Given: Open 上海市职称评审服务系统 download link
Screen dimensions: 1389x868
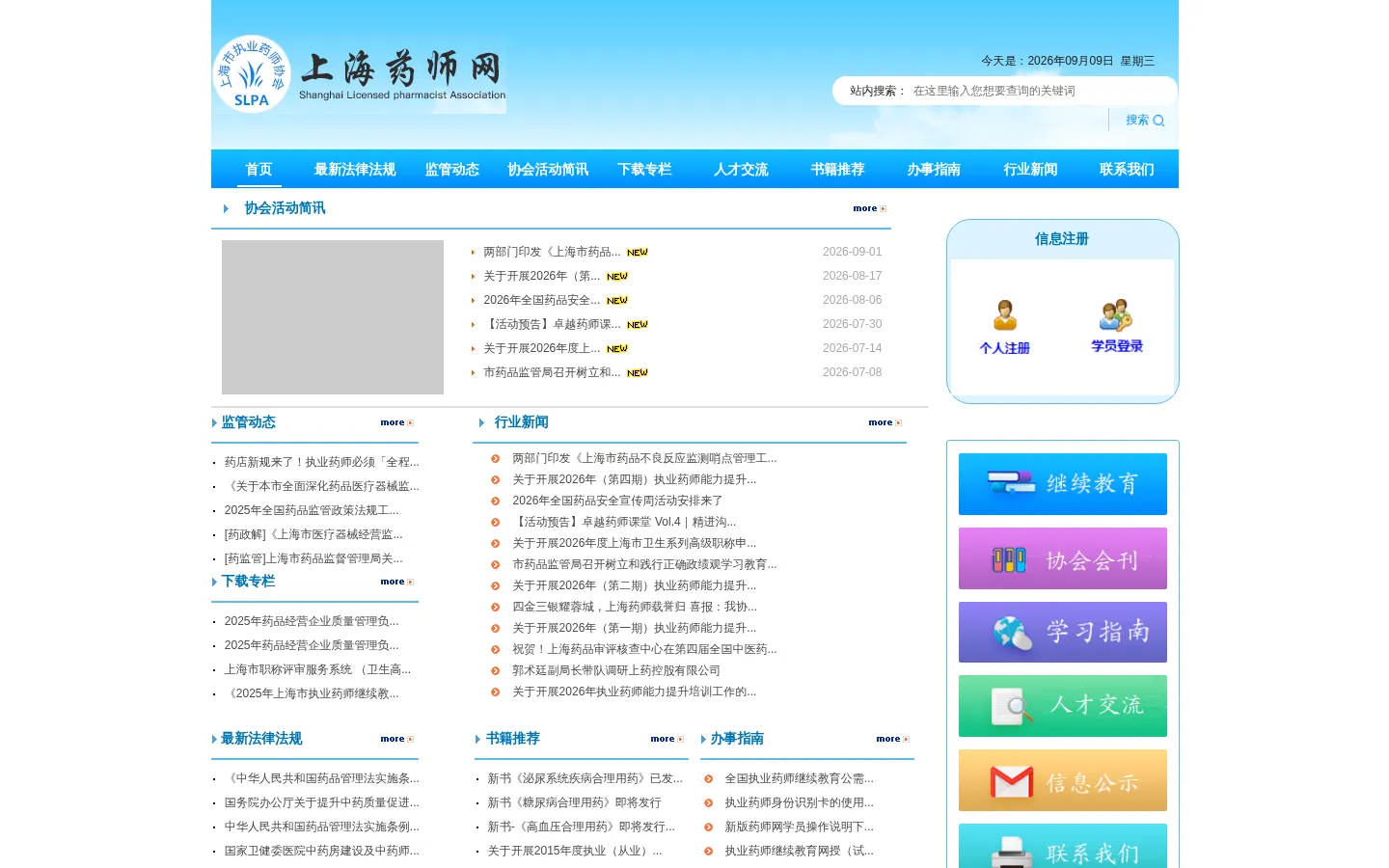Looking at the screenshot, I should pos(317,669).
